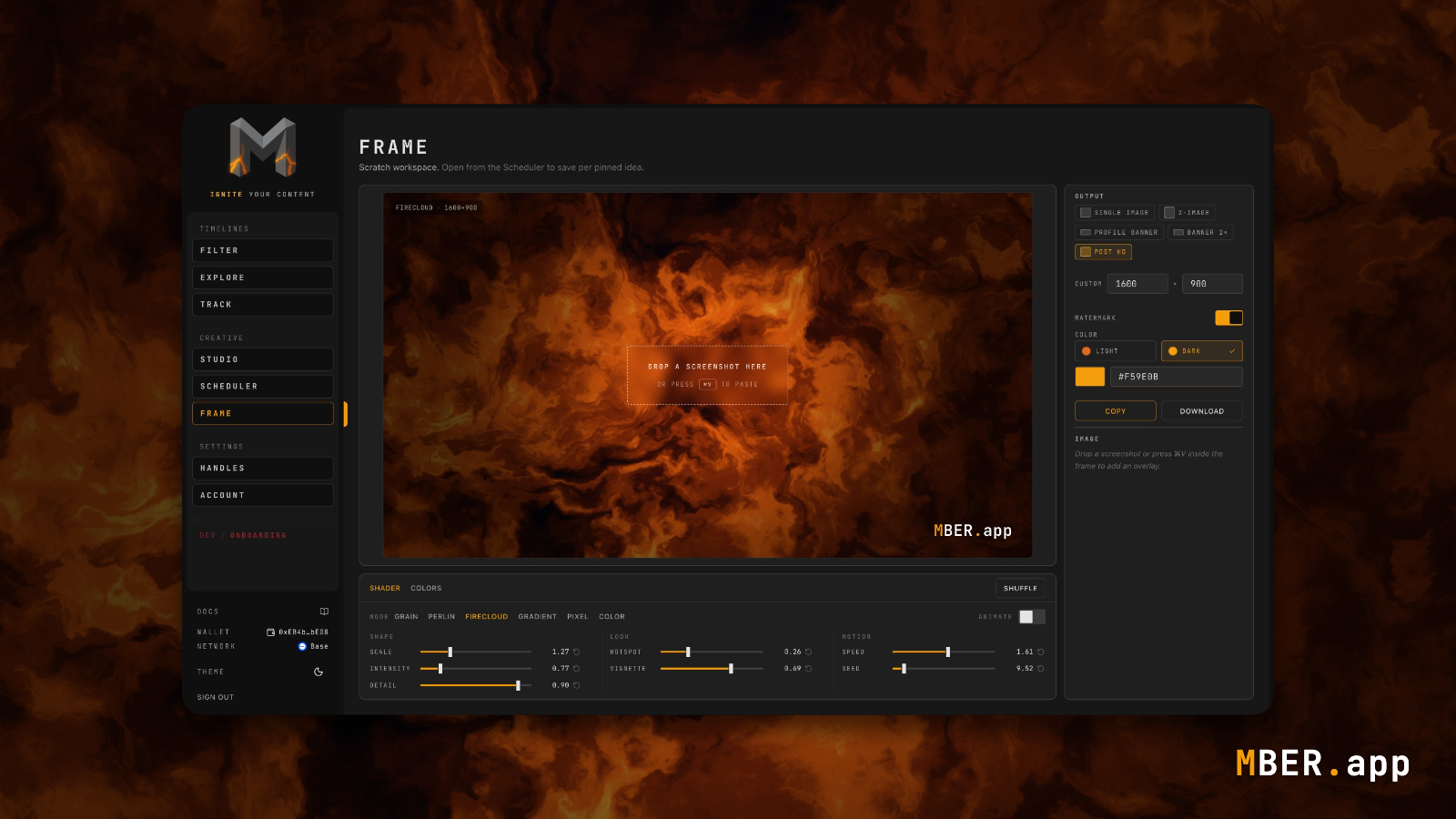Enable the Animate switch

1032,617
